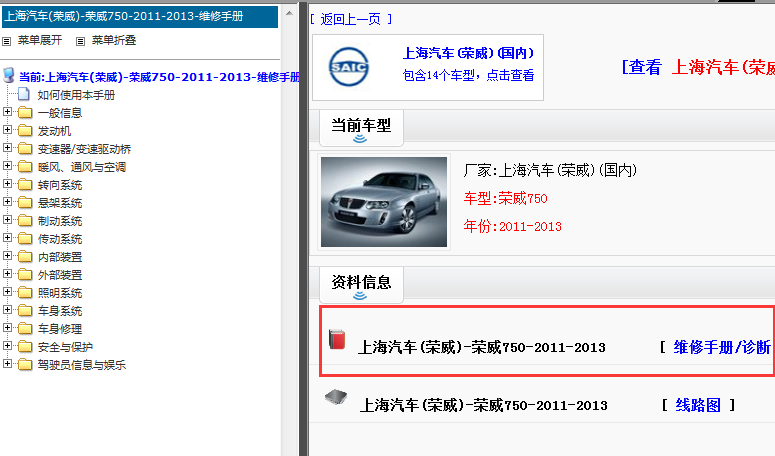Click the 荣威750 car photo thumbnail
This screenshot has width=775, height=456.
click(x=384, y=202)
